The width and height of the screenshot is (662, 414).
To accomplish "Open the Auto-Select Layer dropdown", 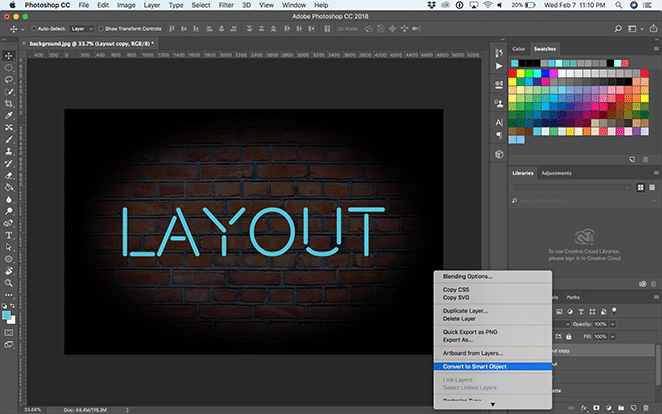I will pos(81,29).
